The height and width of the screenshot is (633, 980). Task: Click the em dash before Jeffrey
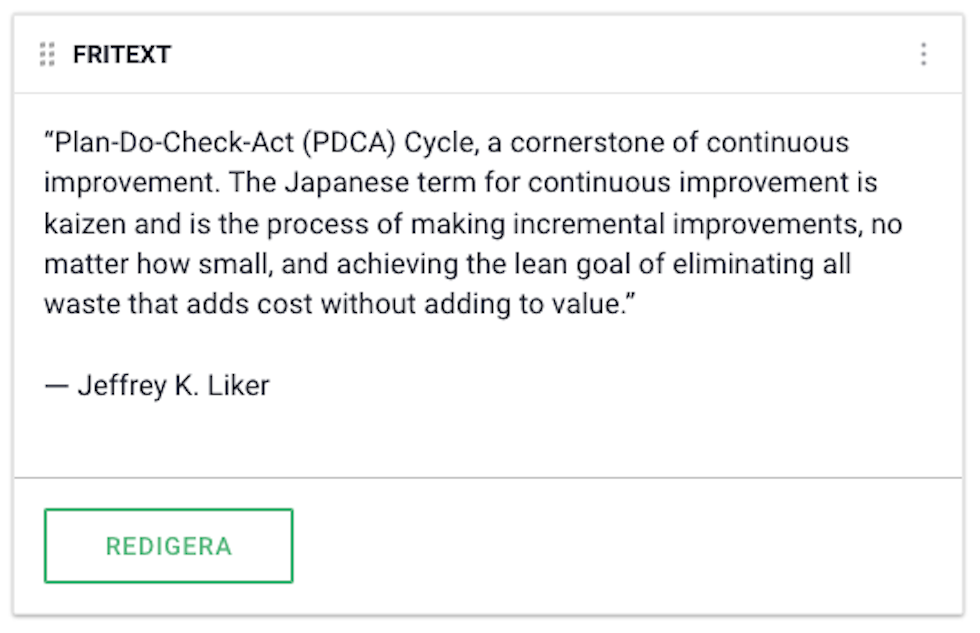[x=56, y=386]
